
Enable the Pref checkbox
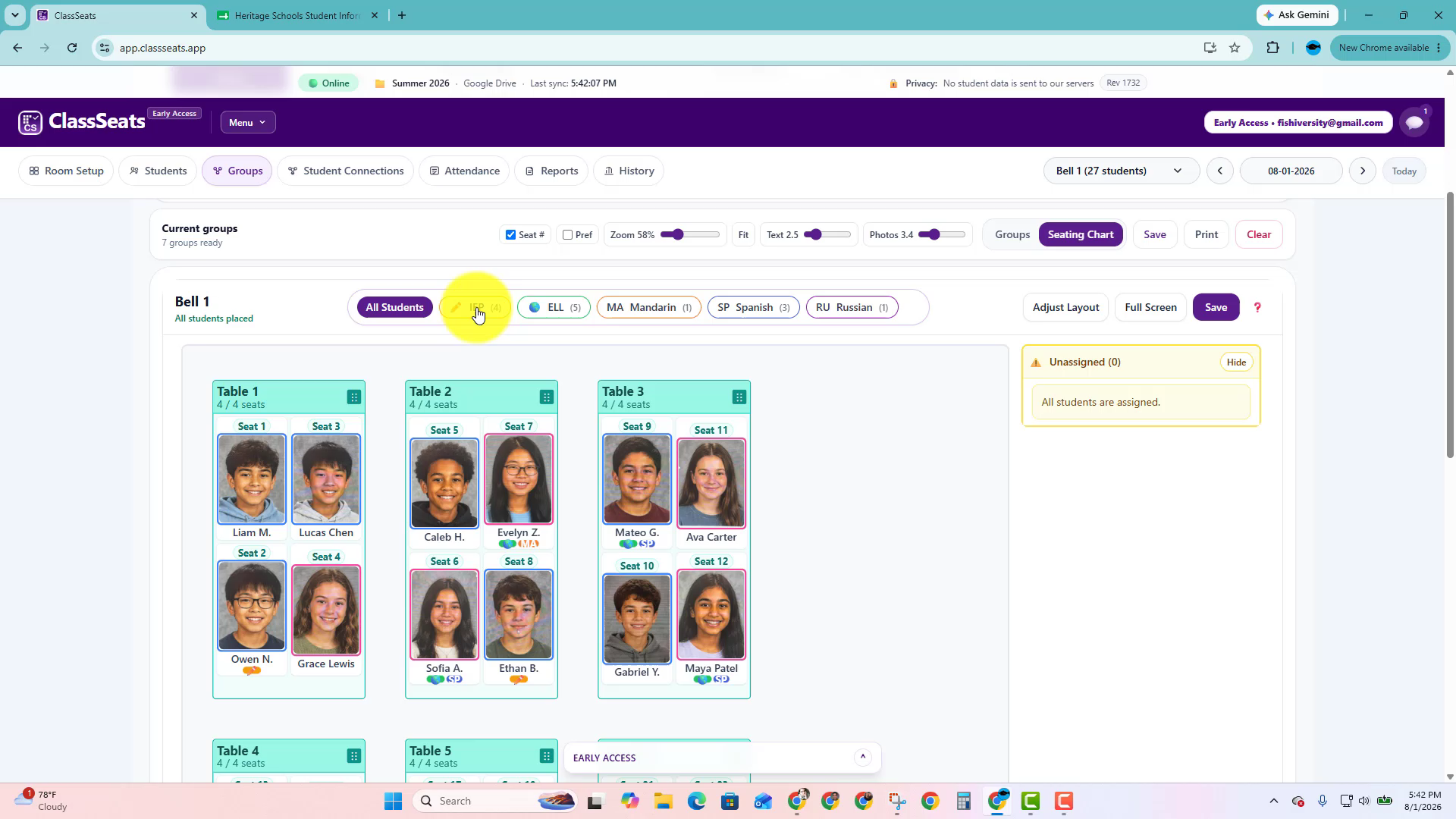tap(567, 234)
